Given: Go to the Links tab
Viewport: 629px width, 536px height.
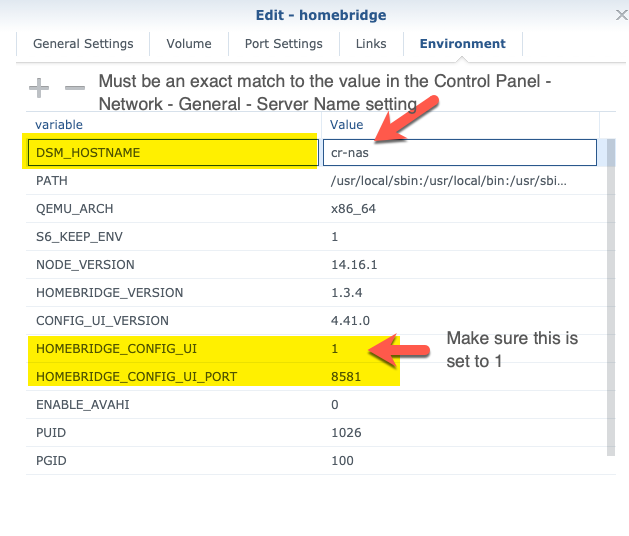Looking at the screenshot, I should (x=371, y=44).
